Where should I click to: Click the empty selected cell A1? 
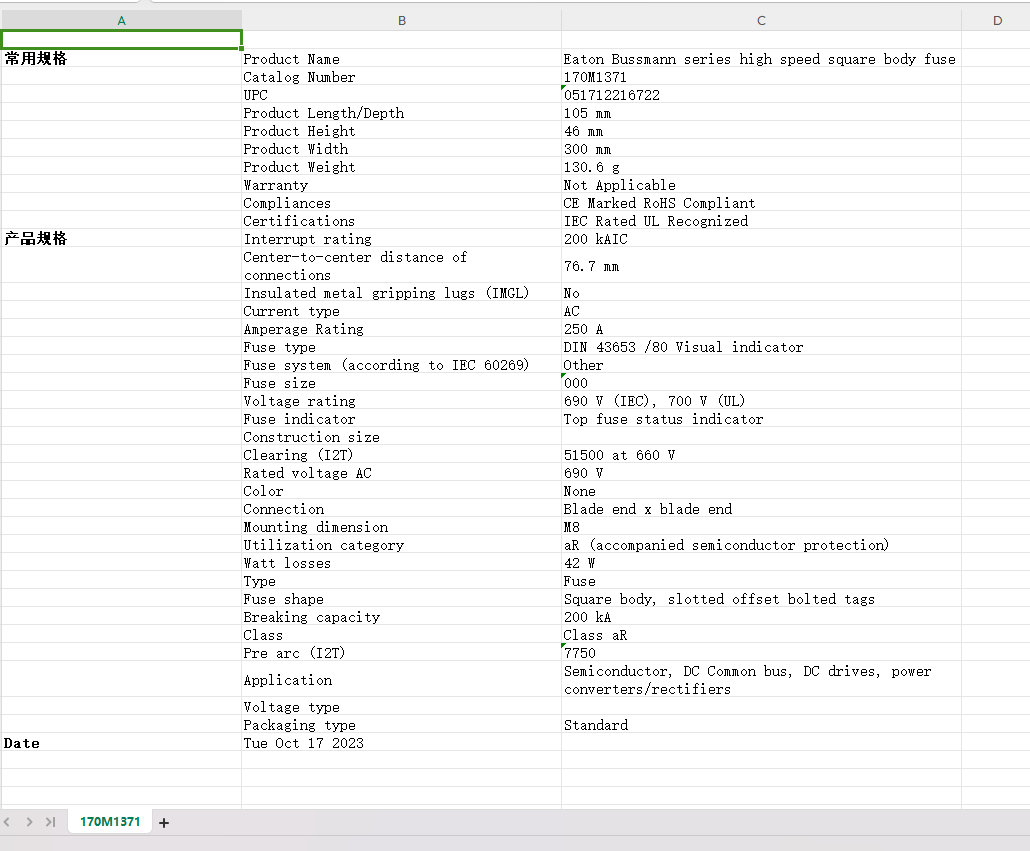122,39
